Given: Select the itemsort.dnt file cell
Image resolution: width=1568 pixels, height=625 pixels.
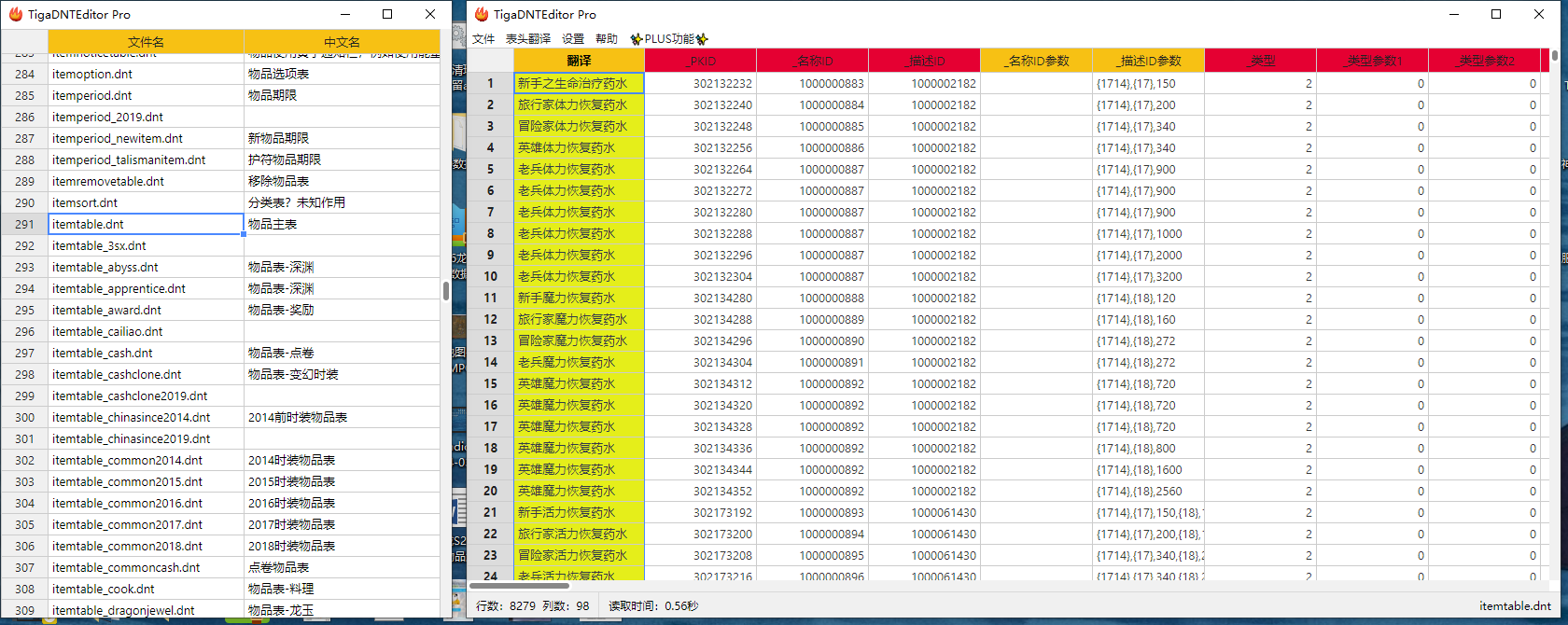Looking at the screenshot, I should [x=146, y=202].
